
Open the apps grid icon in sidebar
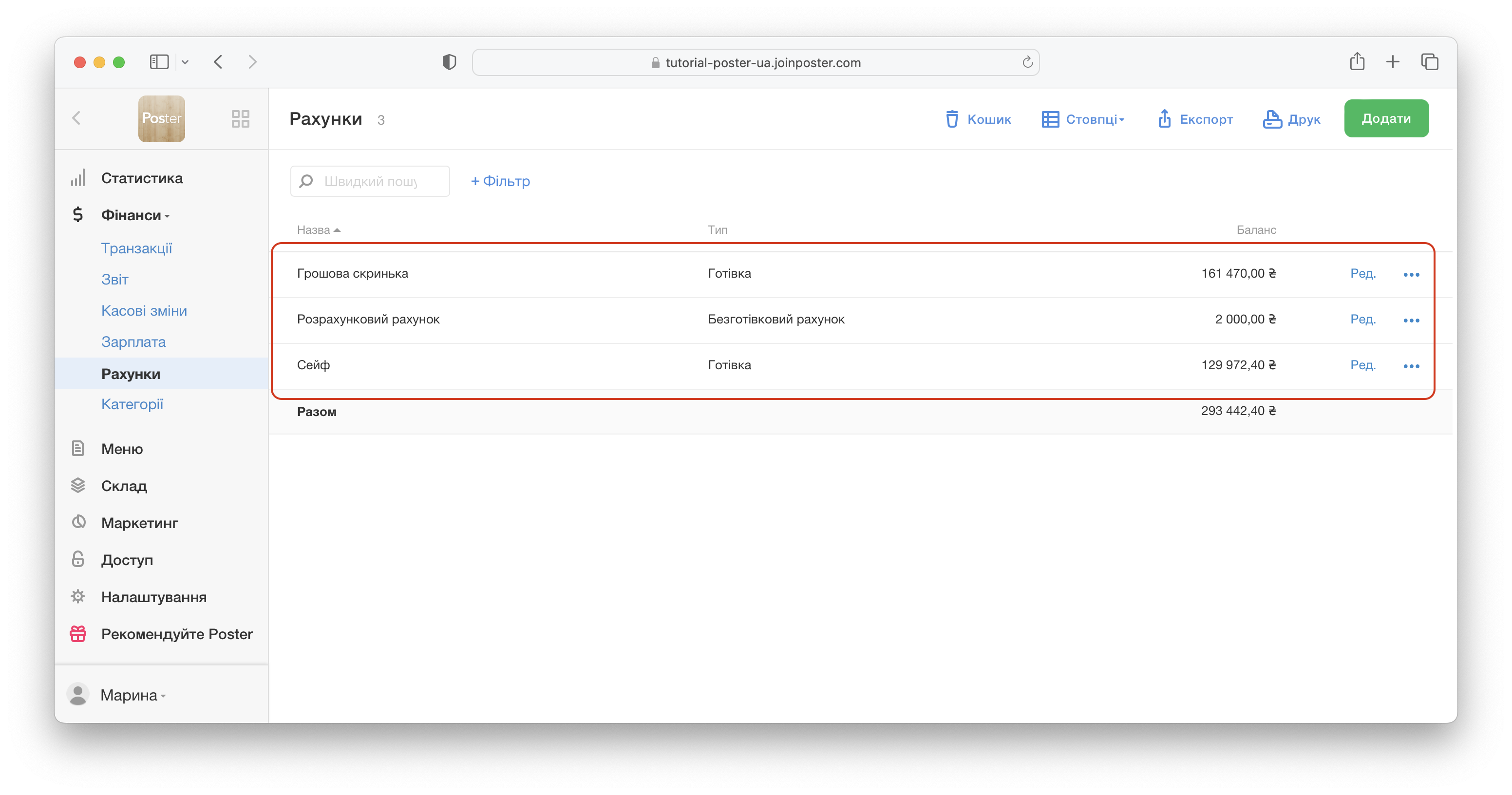click(240, 118)
